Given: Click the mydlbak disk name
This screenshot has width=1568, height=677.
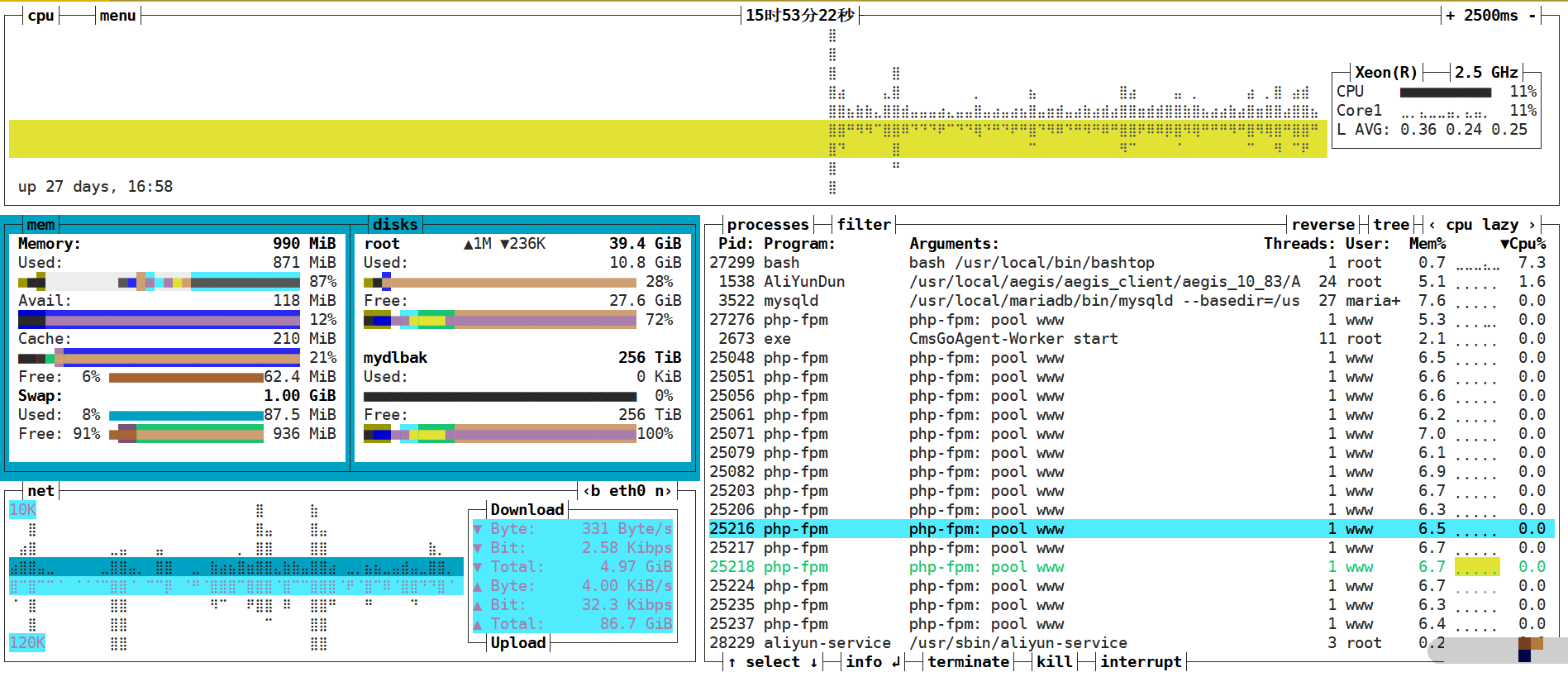Looking at the screenshot, I should click(395, 358).
